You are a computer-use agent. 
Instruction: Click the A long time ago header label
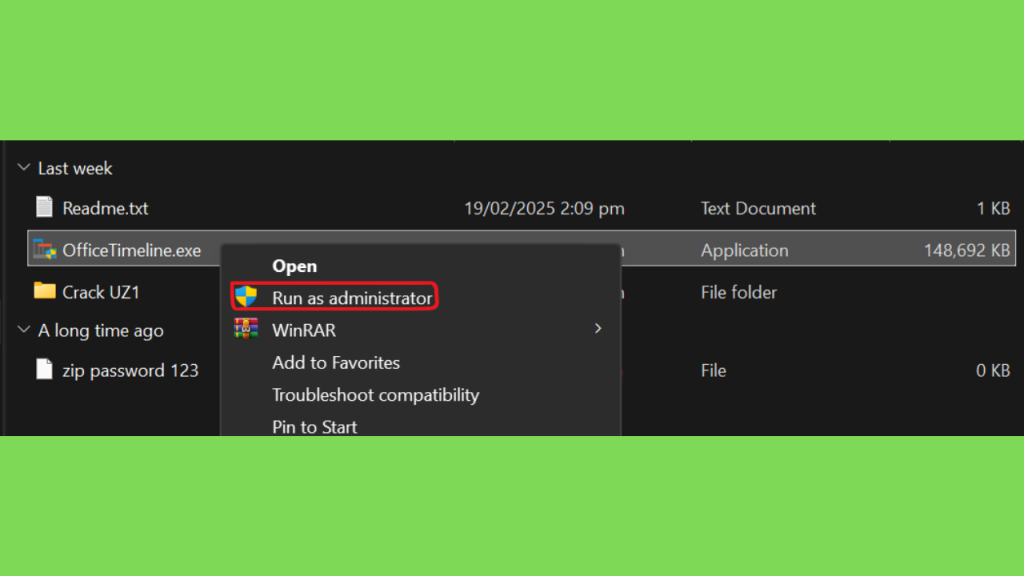(x=101, y=330)
